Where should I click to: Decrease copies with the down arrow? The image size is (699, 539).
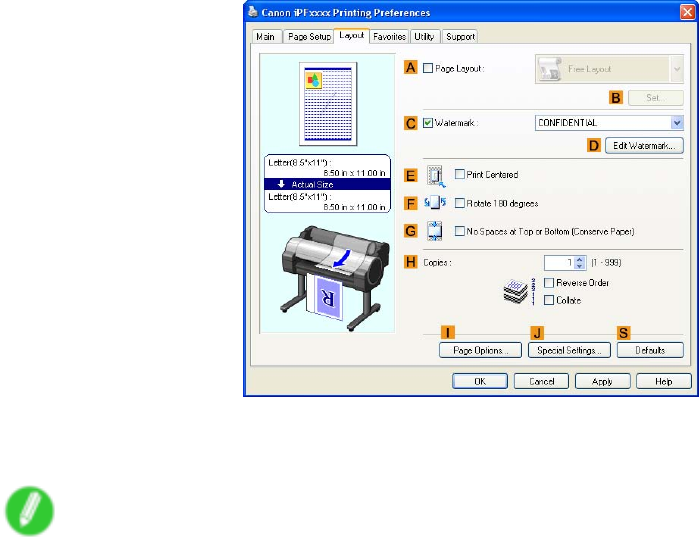pyautogui.click(x=580, y=266)
